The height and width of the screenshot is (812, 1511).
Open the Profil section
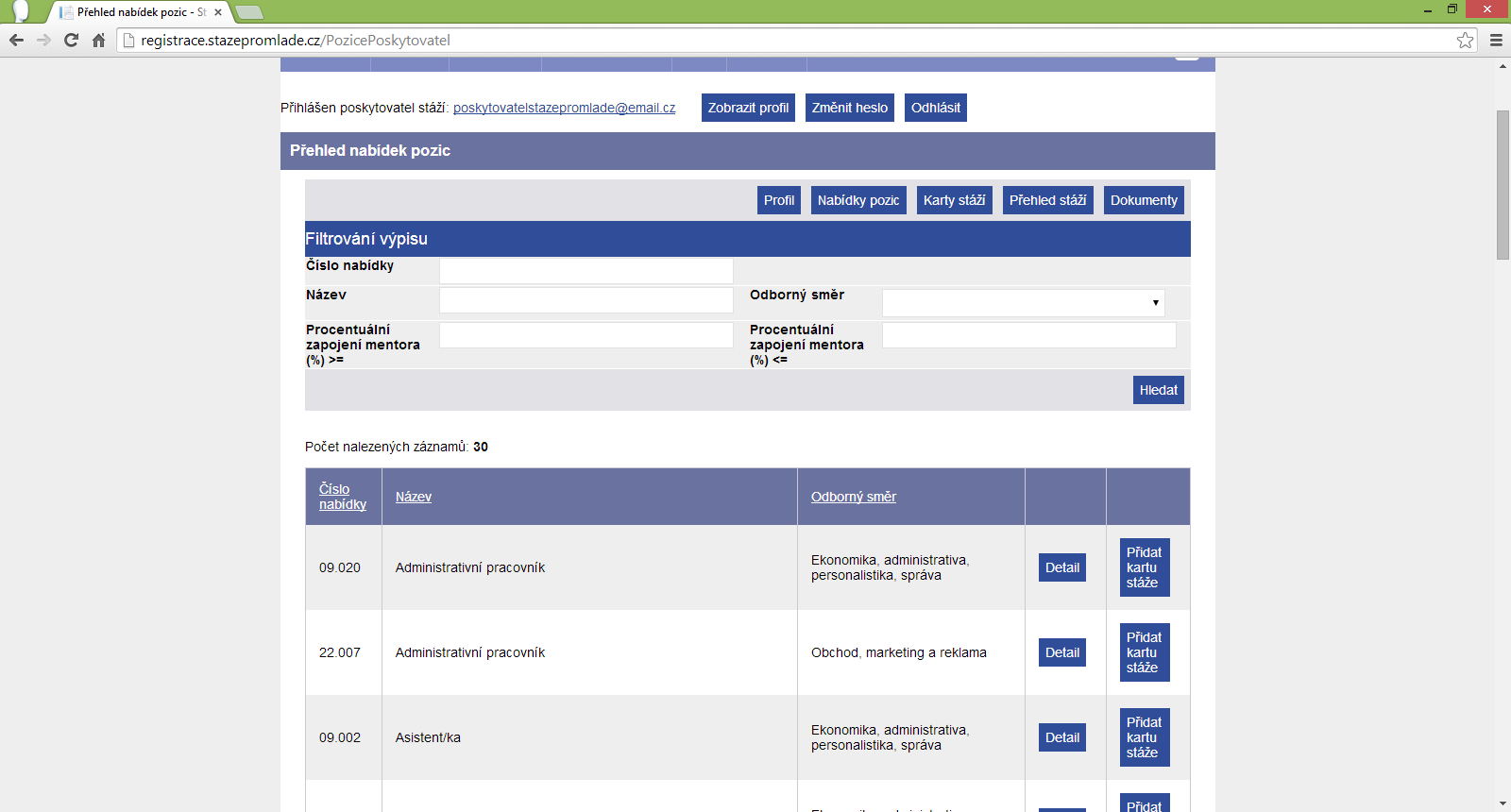tap(779, 200)
